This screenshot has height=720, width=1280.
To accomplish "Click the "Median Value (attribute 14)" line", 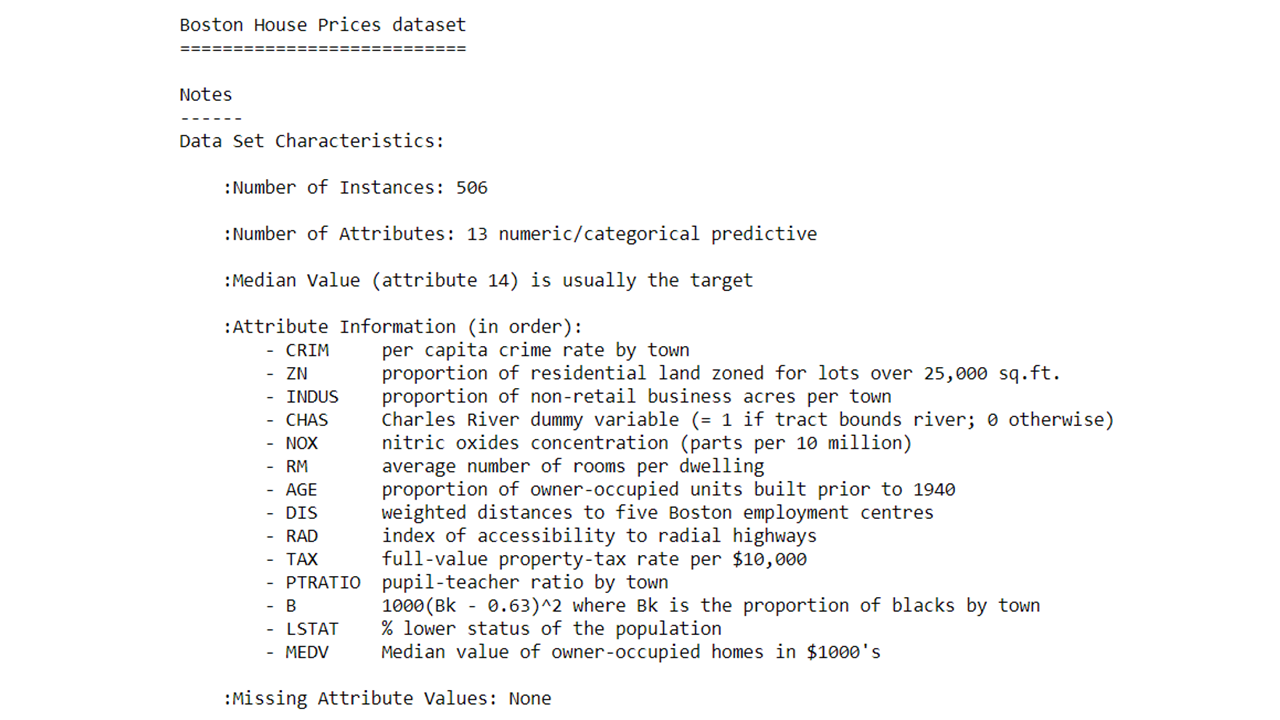I will point(488,280).
